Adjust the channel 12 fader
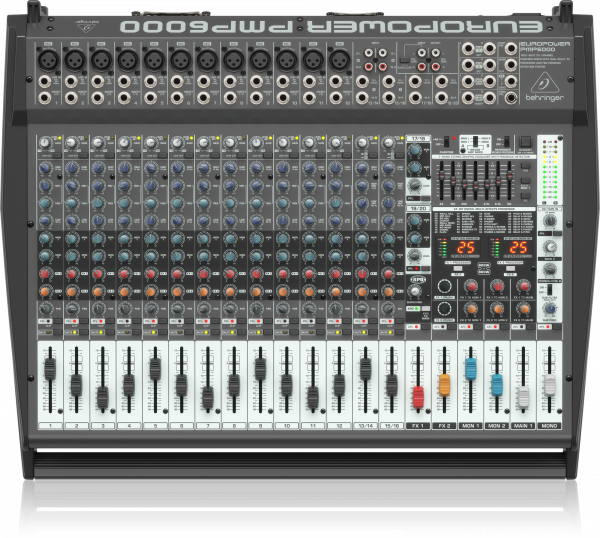600x538 pixels. pyautogui.click(x=339, y=385)
